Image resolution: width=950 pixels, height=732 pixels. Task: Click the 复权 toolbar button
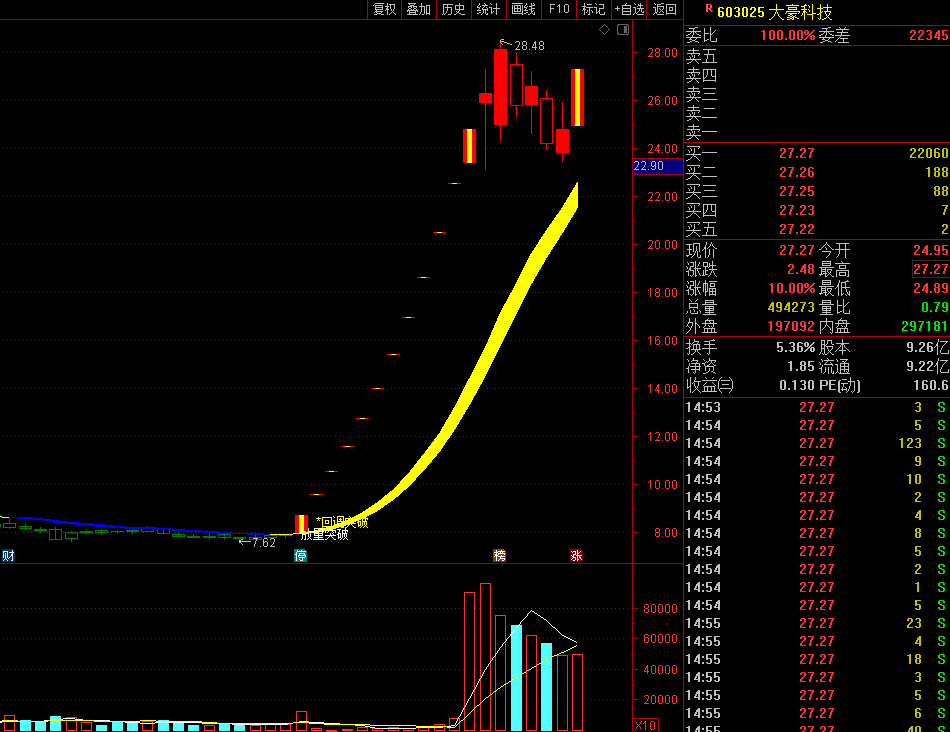tap(384, 9)
